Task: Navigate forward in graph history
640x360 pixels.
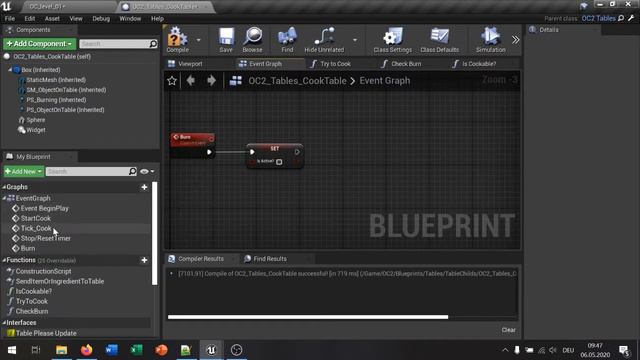Action: (211, 80)
